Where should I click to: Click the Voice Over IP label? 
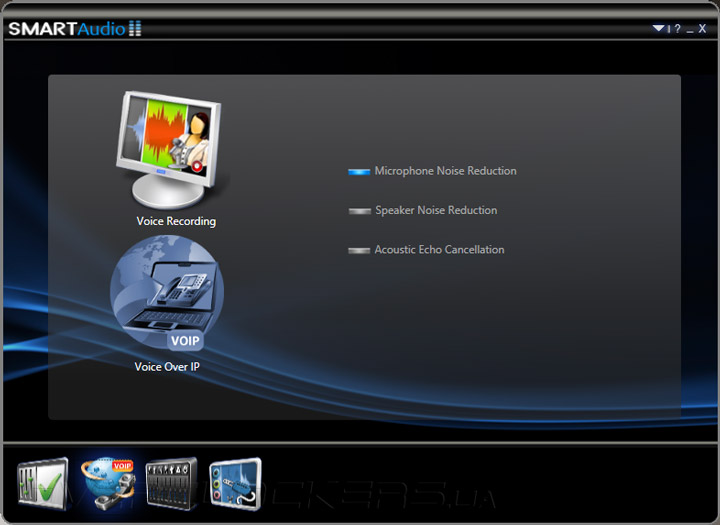pos(167,367)
